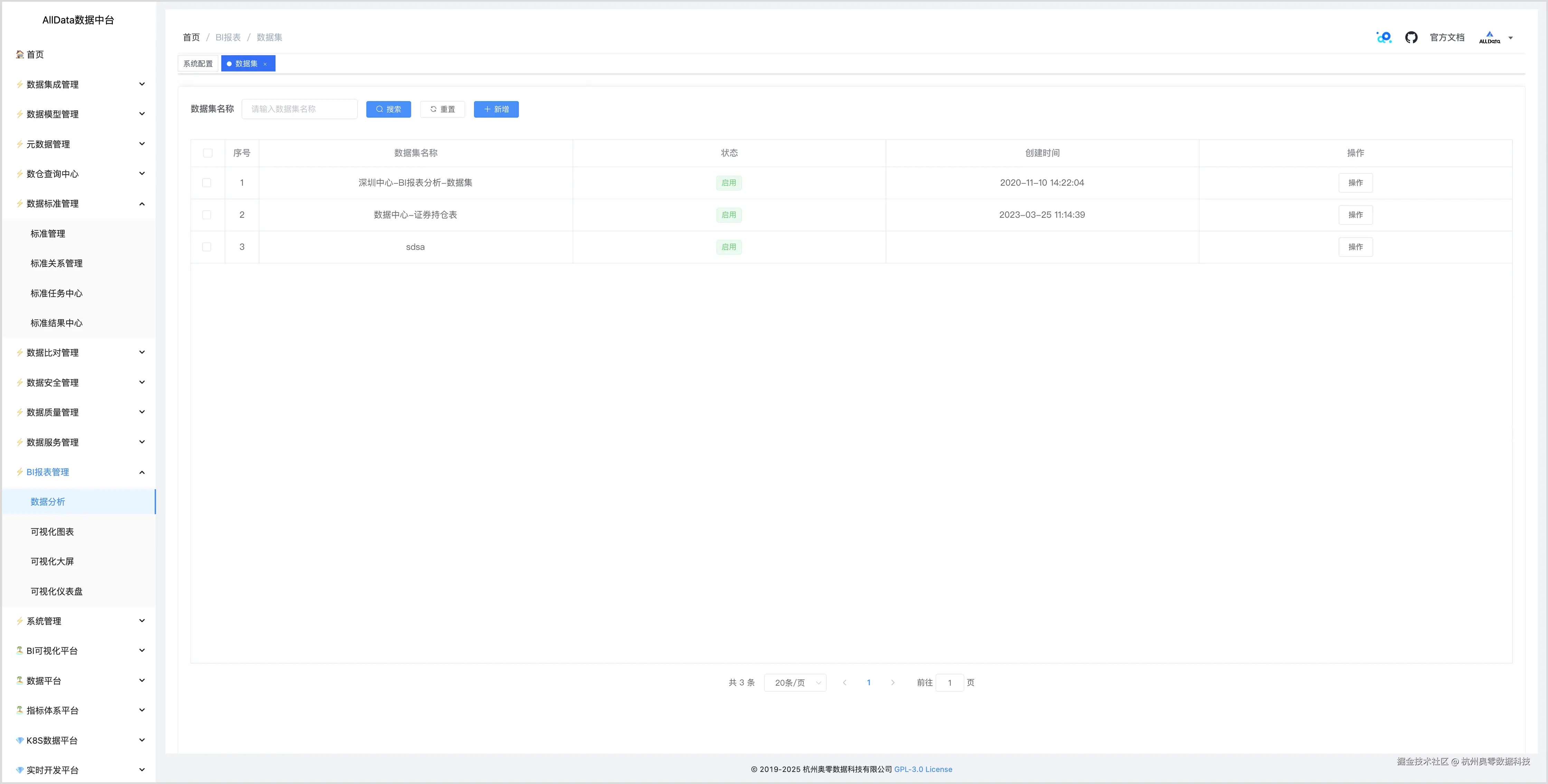This screenshot has height=784, width=1548.
Task: Open 标准任务中心 in the sidebar
Action: click(56, 293)
